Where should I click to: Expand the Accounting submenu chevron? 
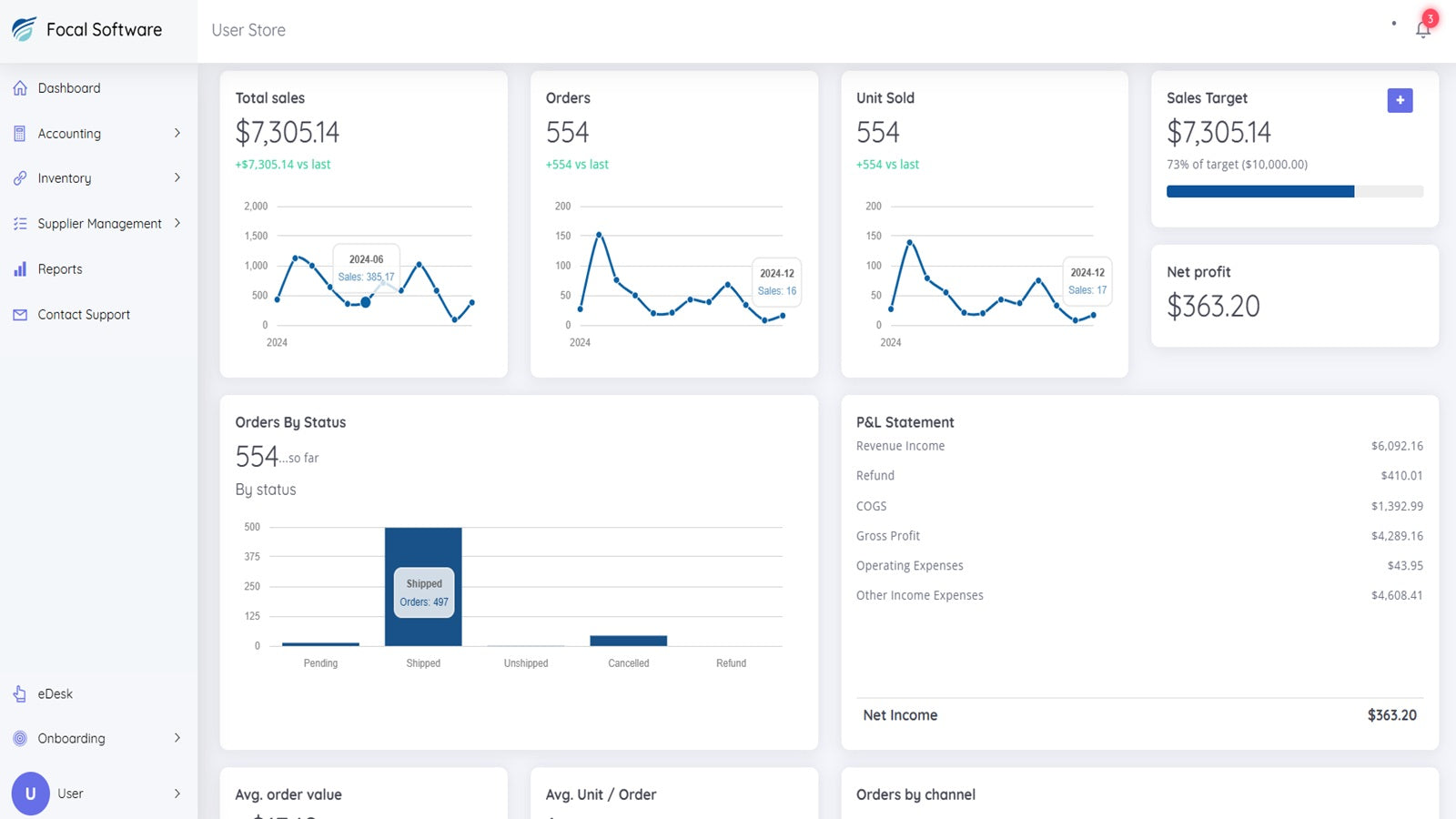[x=177, y=133]
